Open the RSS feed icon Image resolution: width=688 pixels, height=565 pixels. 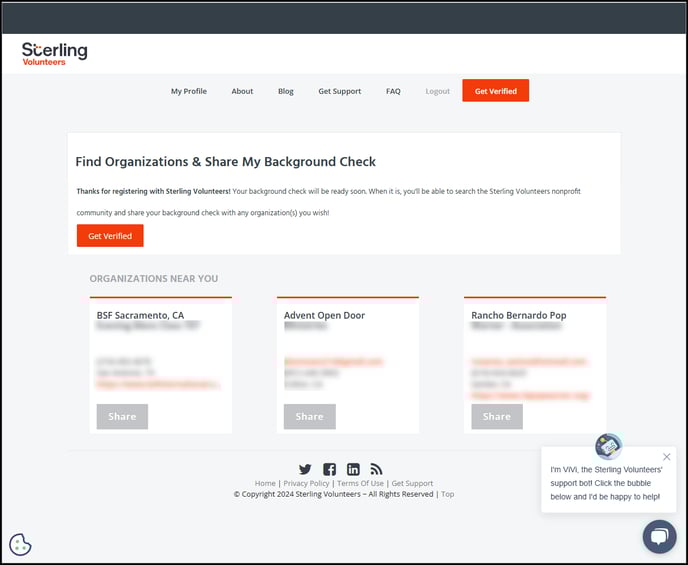376,469
